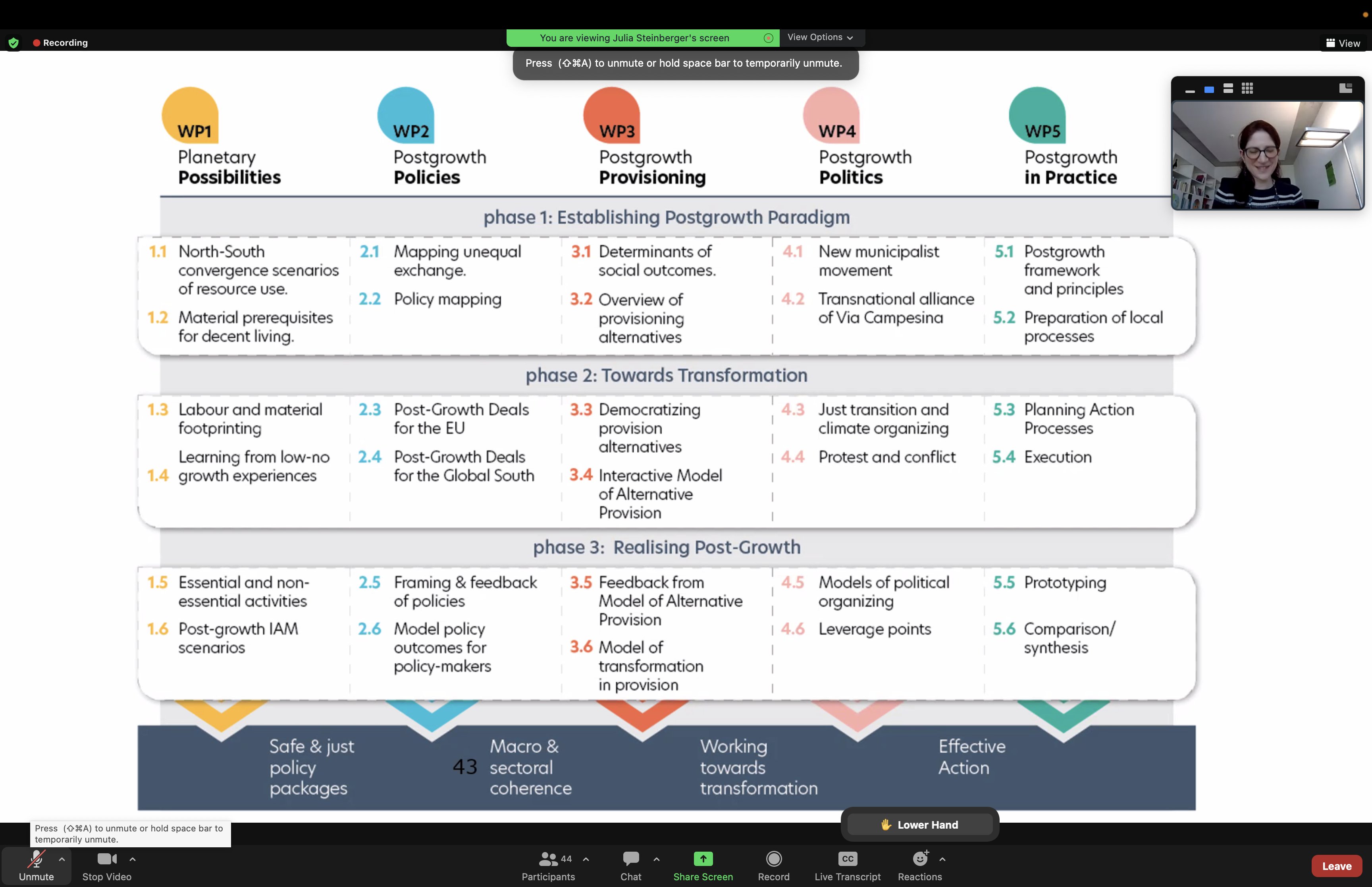Click the teal WP5 circle badge
The image size is (1372, 887).
[x=1037, y=115]
